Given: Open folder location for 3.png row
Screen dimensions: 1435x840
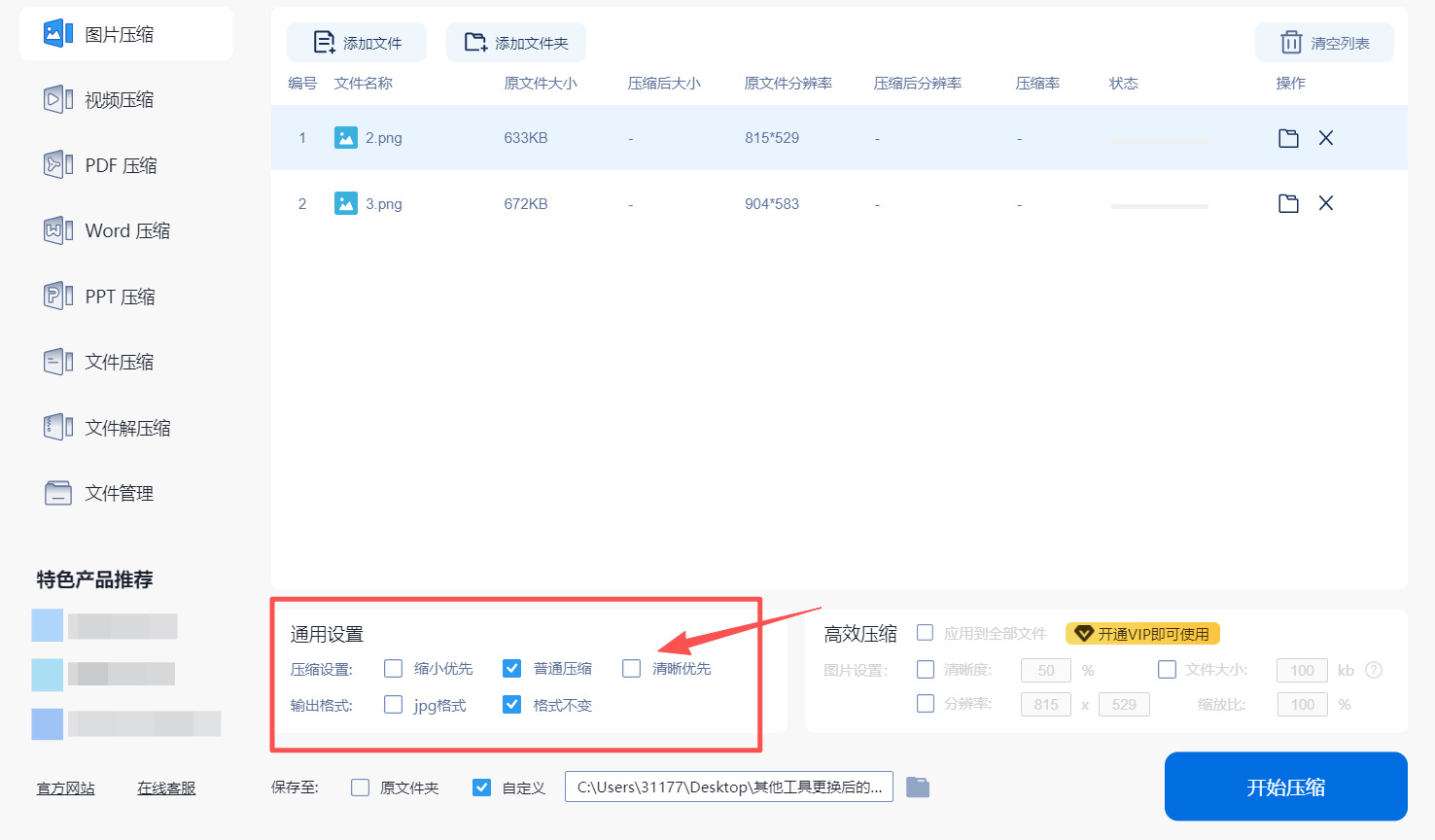Looking at the screenshot, I should pos(1288,203).
